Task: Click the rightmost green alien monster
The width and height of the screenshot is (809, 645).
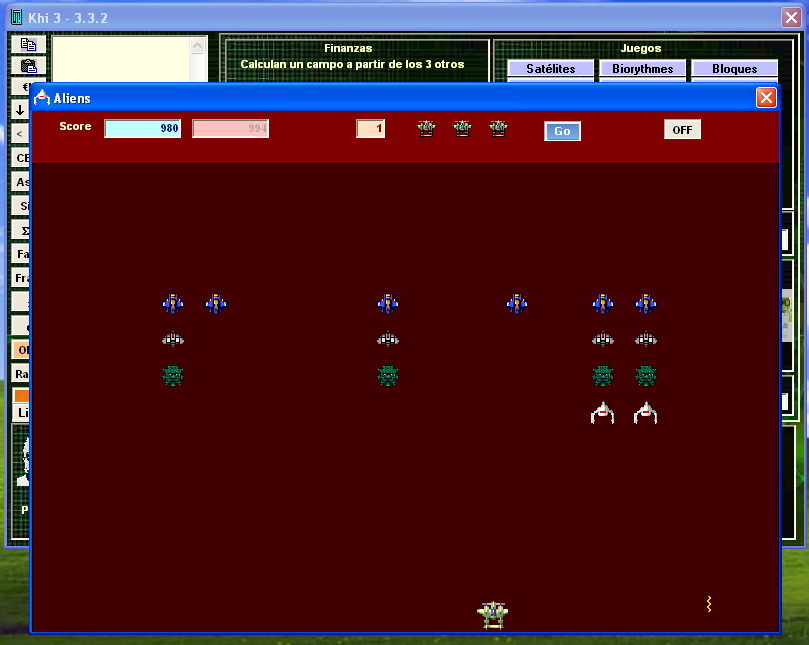Action: (645, 376)
